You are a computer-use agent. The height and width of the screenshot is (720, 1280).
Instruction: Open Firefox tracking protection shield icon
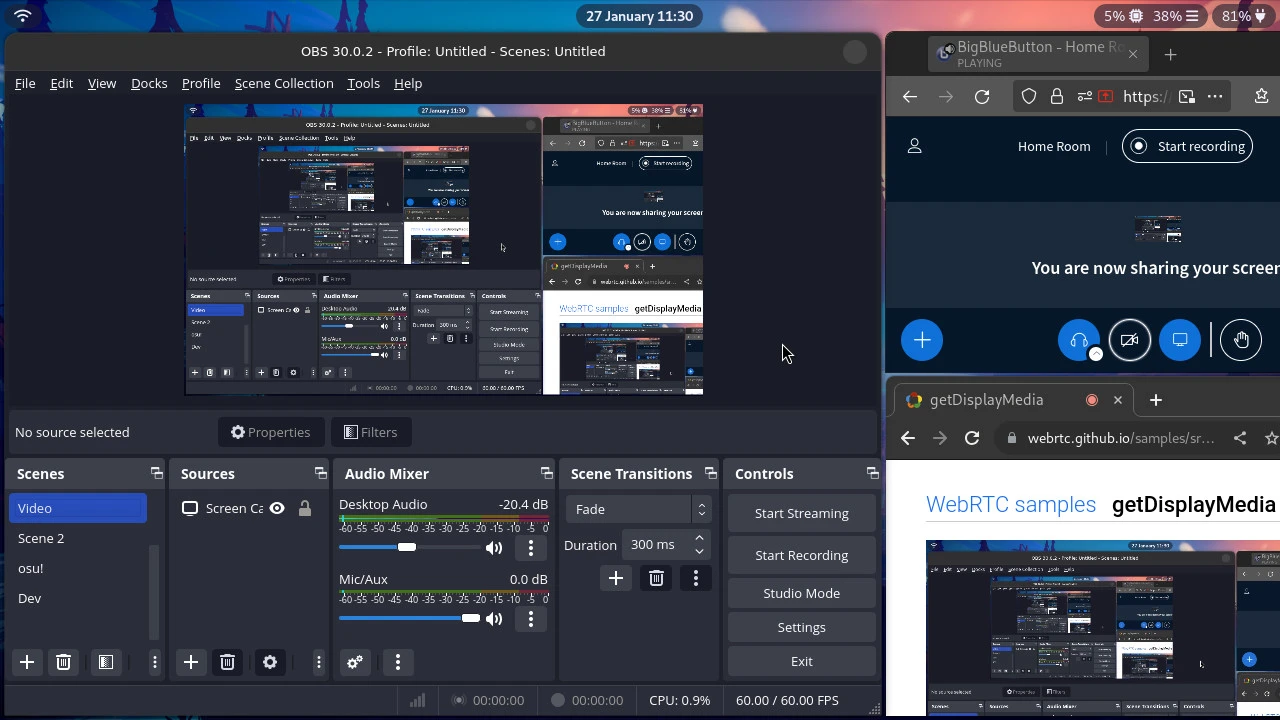tap(1029, 96)
